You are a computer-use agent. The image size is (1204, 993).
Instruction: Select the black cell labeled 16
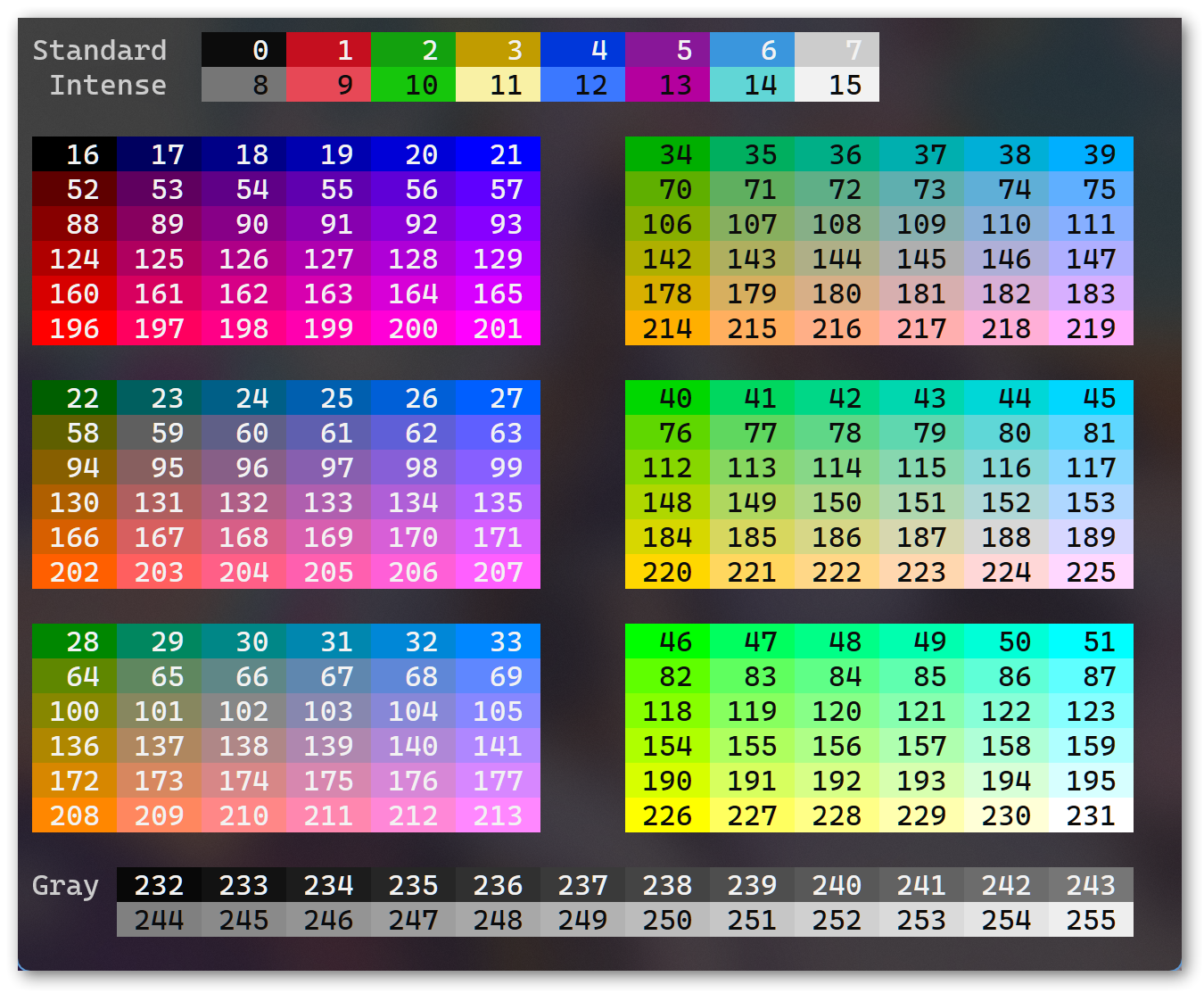pos(74,154)
